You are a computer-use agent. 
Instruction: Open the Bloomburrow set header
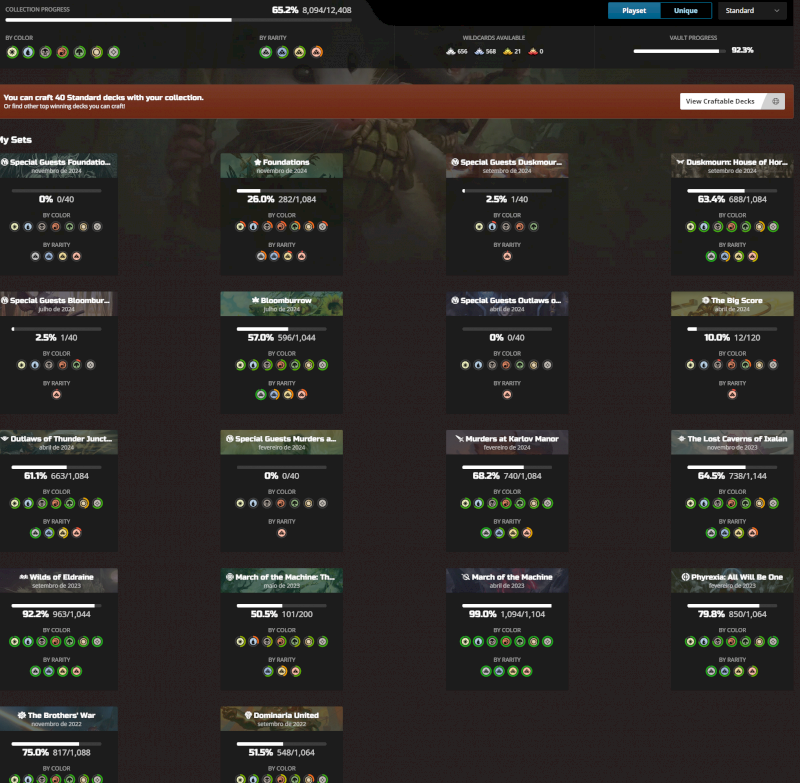(282, 304)
